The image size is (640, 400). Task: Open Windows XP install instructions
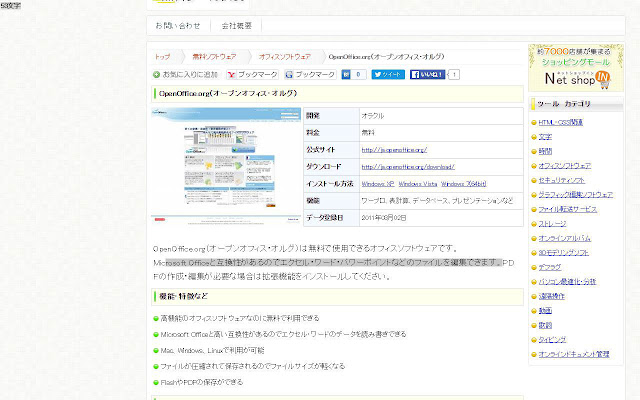[x=378, y=184]
